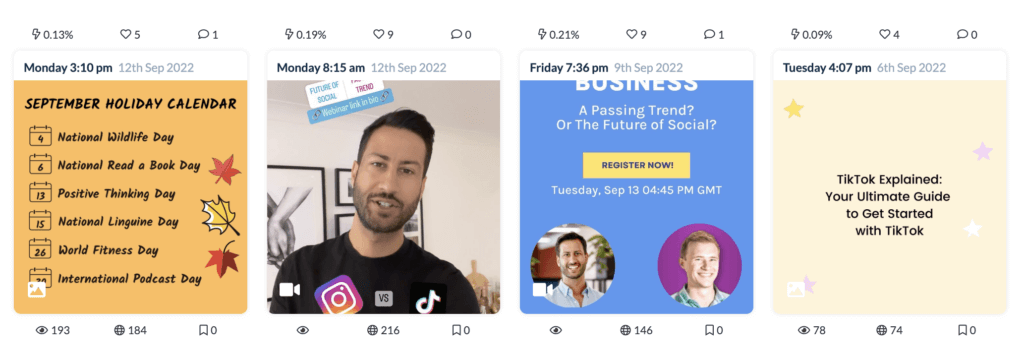Click the yellow Register Now button
The height and width of the screenshot is (360, 1024).
[x=636, y=165]
